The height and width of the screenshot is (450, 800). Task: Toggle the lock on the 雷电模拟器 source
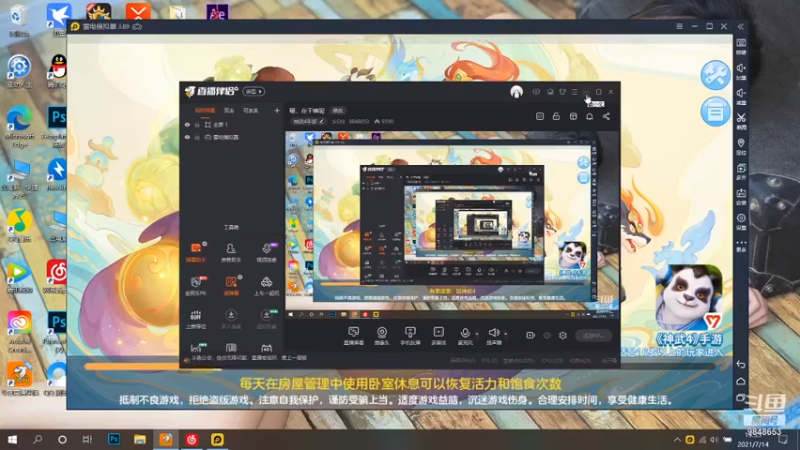pyautogui.click(x=197, y=137)
